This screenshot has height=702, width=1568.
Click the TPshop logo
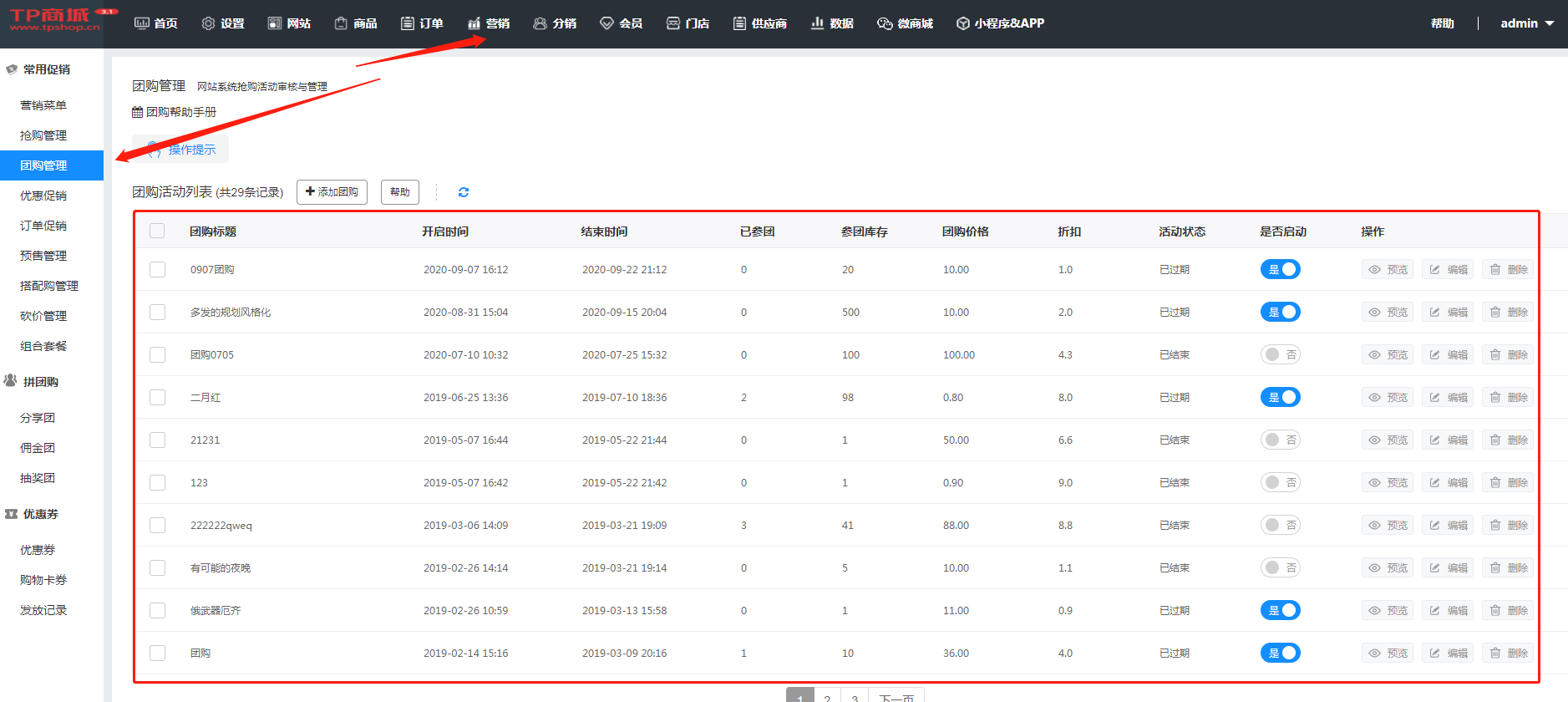pos(55,20)
